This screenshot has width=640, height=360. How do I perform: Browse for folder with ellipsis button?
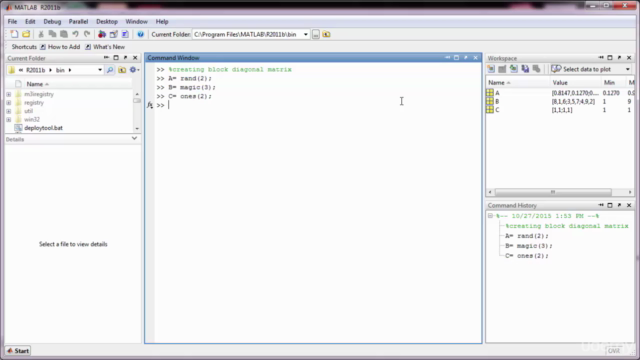316,34
